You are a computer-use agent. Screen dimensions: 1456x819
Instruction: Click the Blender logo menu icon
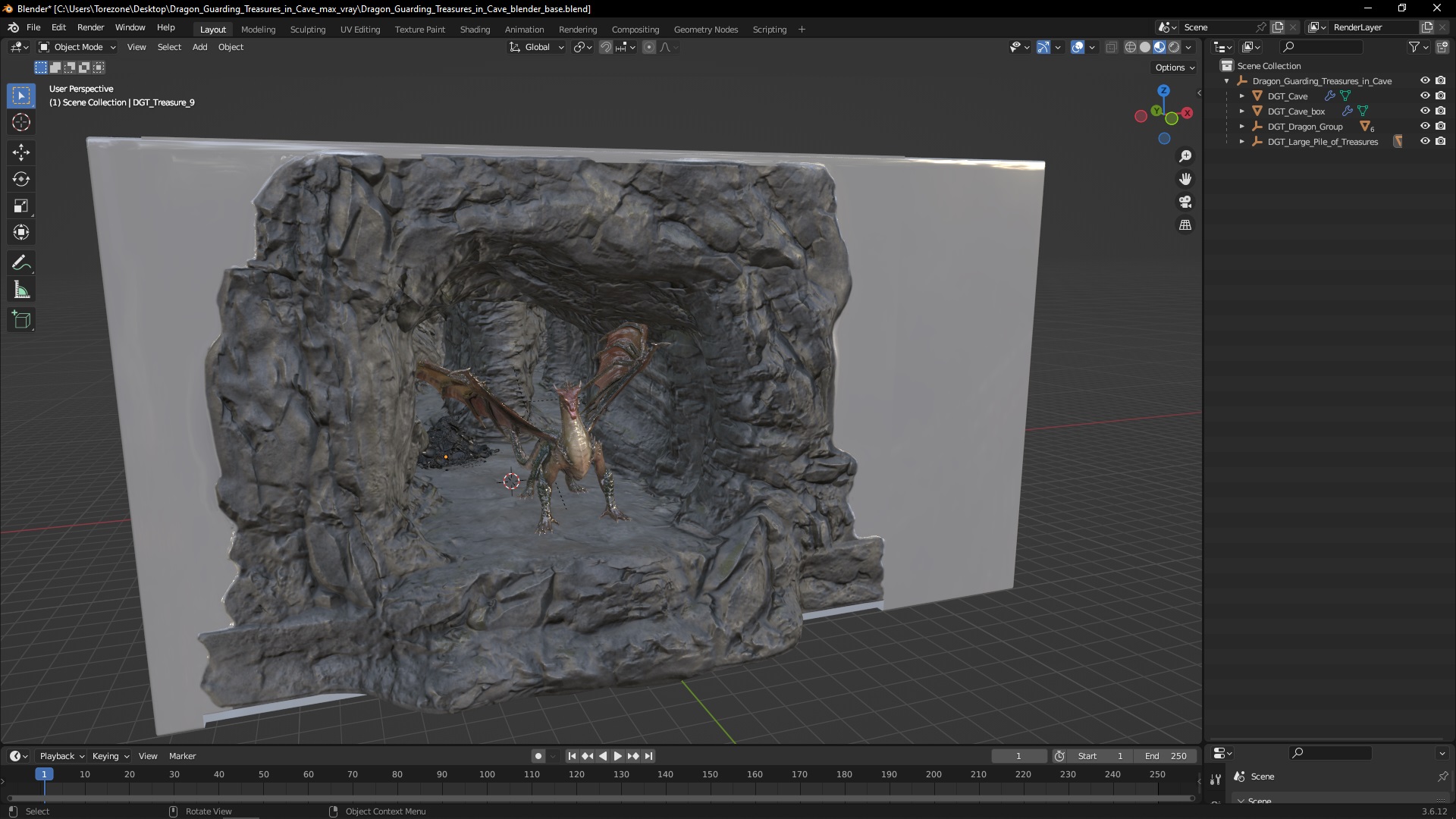13,27
